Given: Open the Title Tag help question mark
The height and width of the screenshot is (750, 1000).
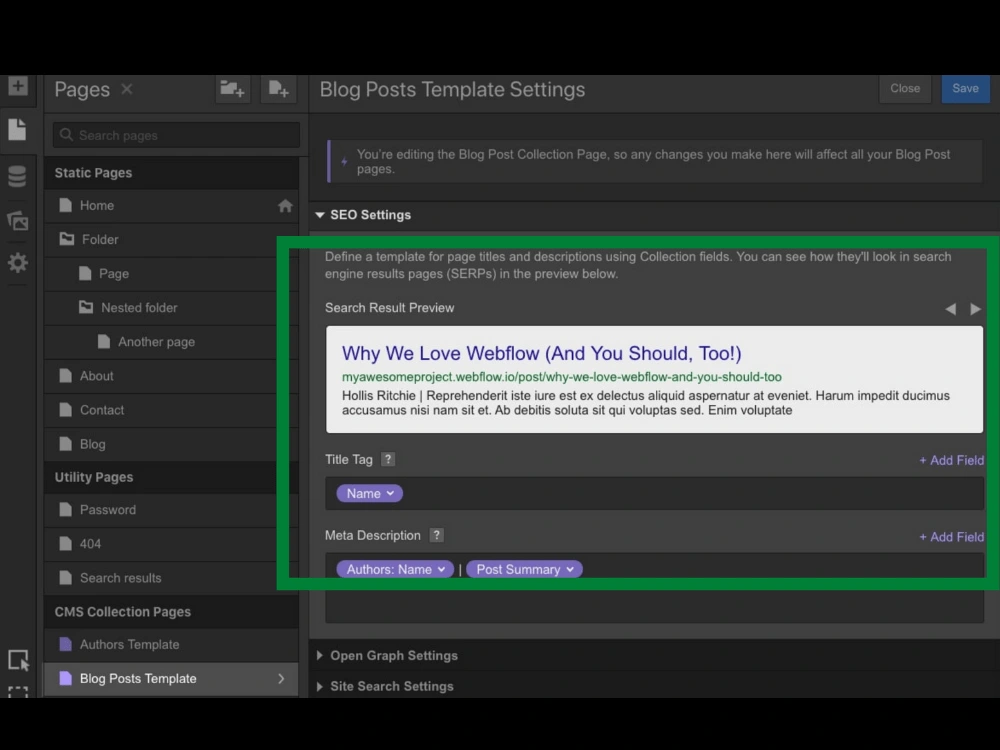Looking at the screenshot, I should [388, 459].
